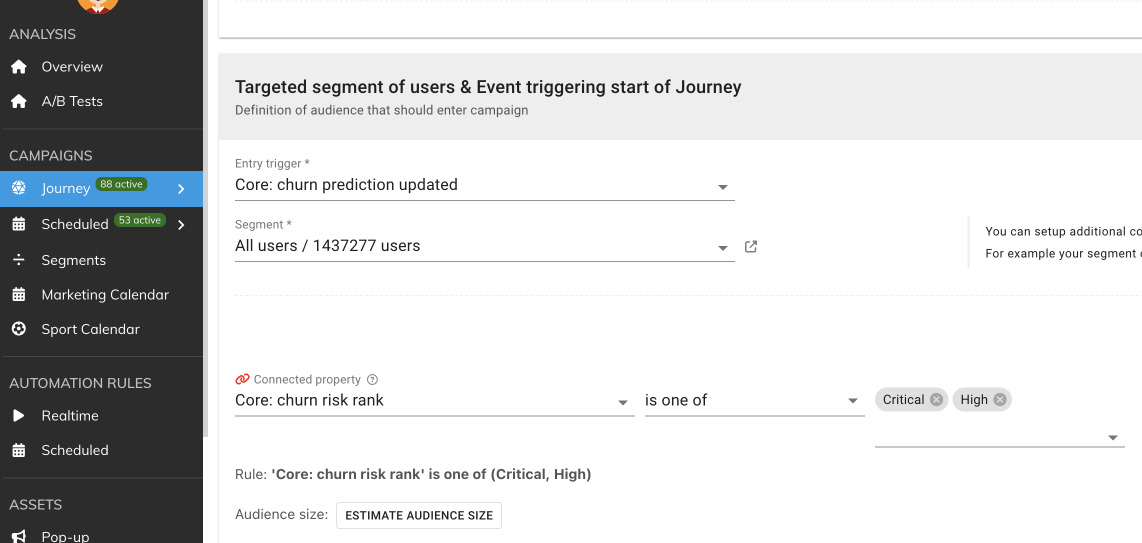Click the A/B Tests icon

(18, 101)
